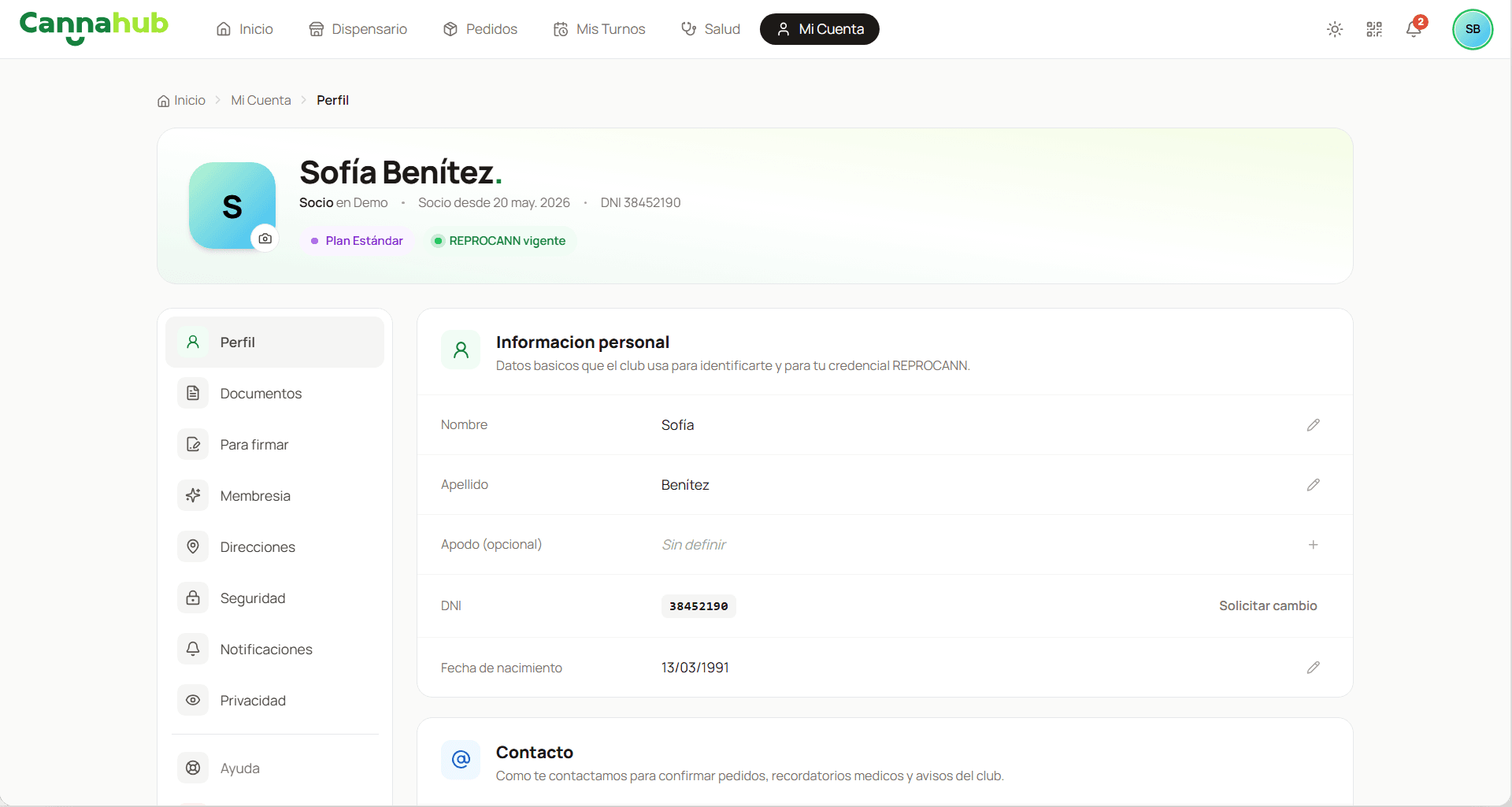Open Membresia in the sidebar
The width and height of the screenshot is (1512, 807).
(275, 496)
